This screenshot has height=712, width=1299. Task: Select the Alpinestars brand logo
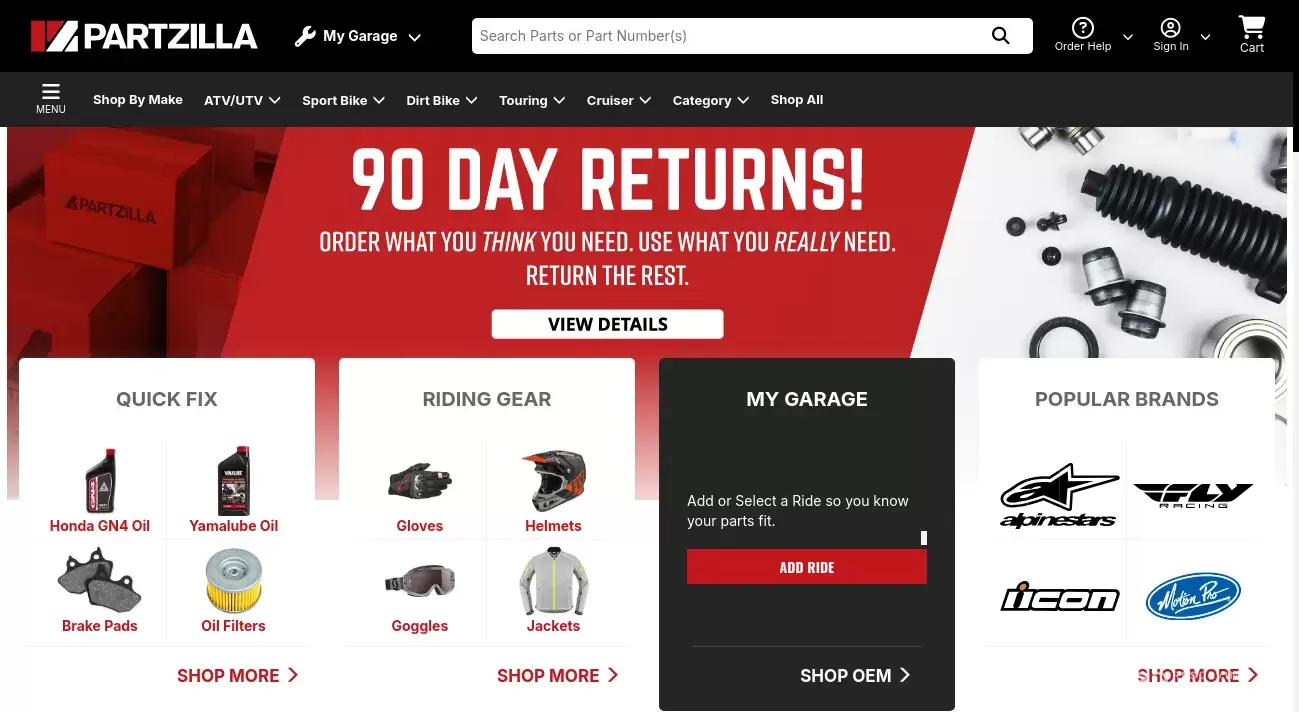point(1058,495)
